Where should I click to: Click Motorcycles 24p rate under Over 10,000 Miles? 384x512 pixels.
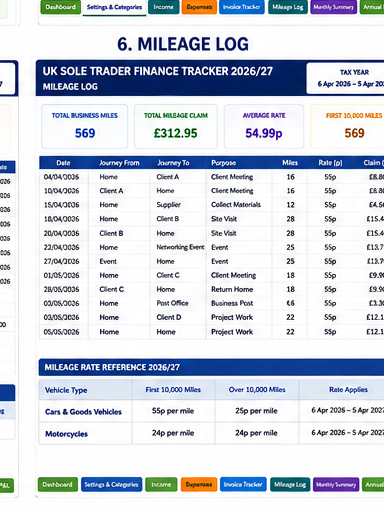click(x=256, y=433)
